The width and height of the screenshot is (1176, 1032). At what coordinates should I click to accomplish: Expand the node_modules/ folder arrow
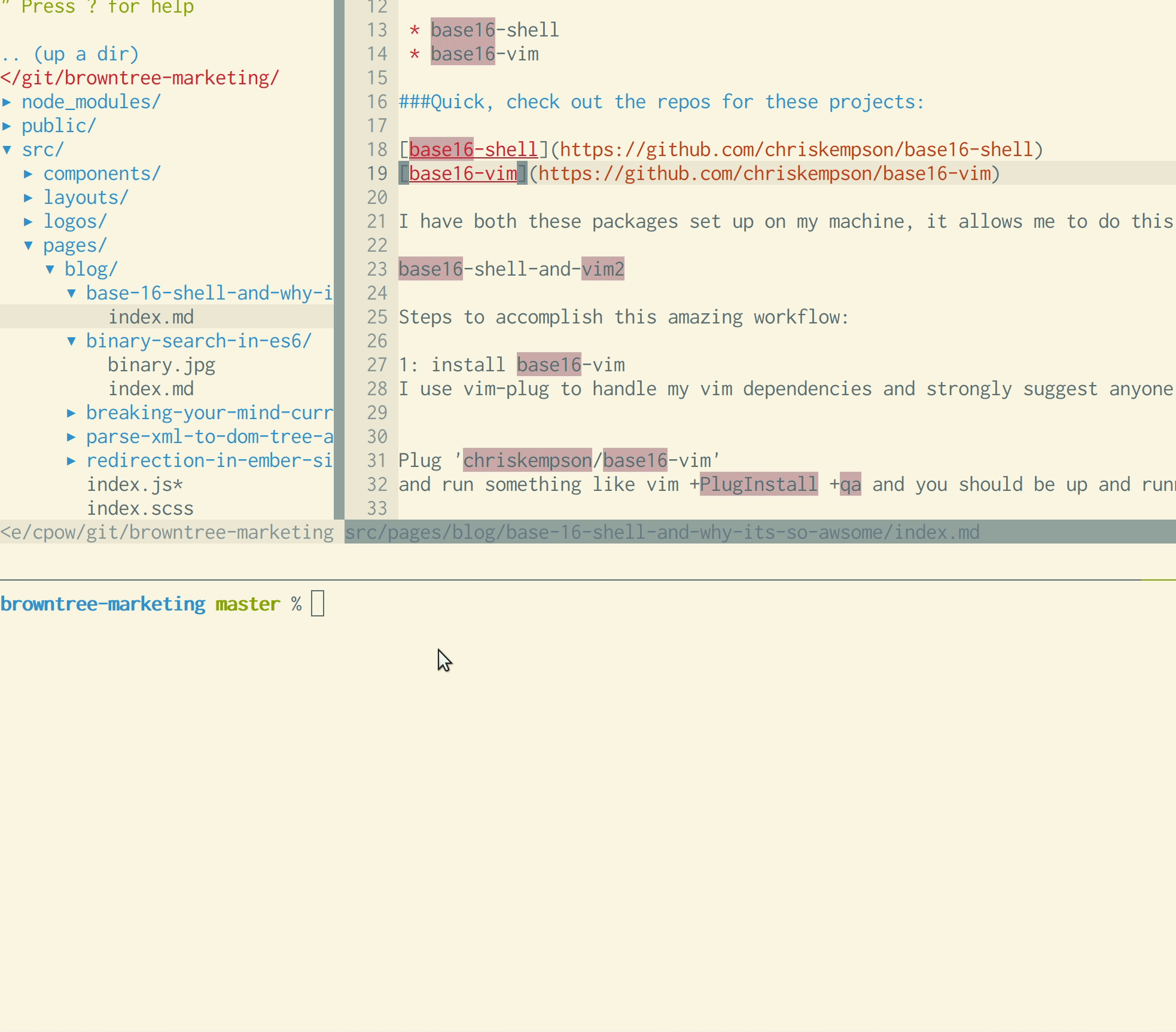(7, 102)
